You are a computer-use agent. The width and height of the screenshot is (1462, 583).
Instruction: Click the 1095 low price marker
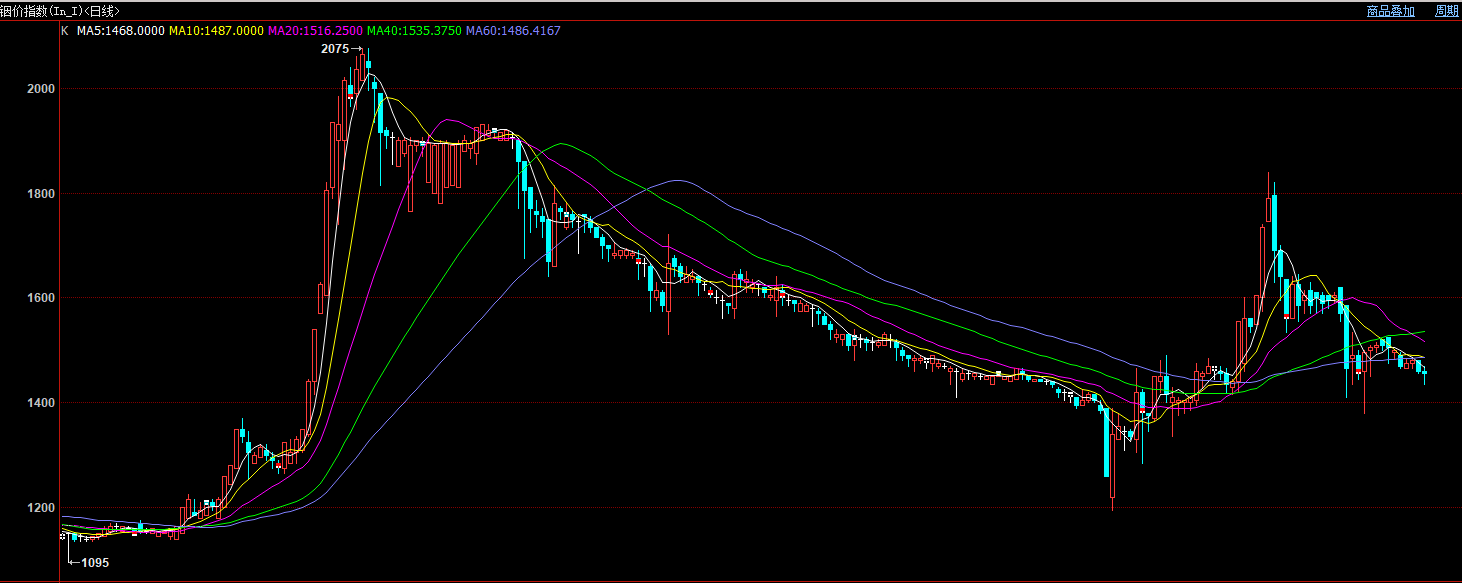94,563
